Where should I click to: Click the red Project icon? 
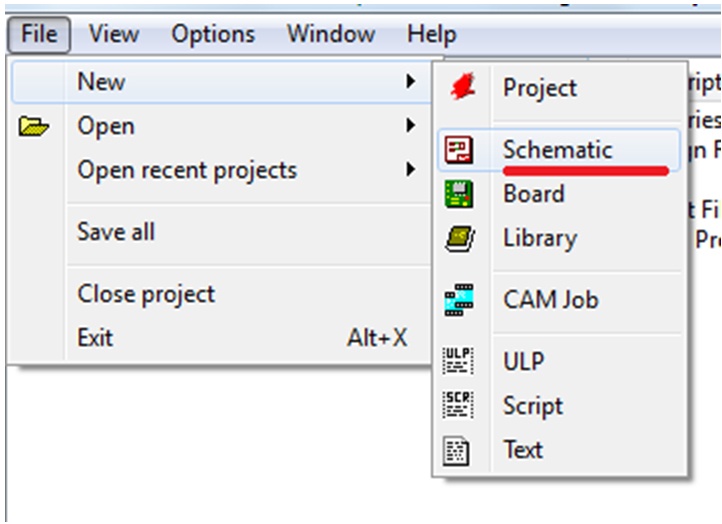click(461, 87)
